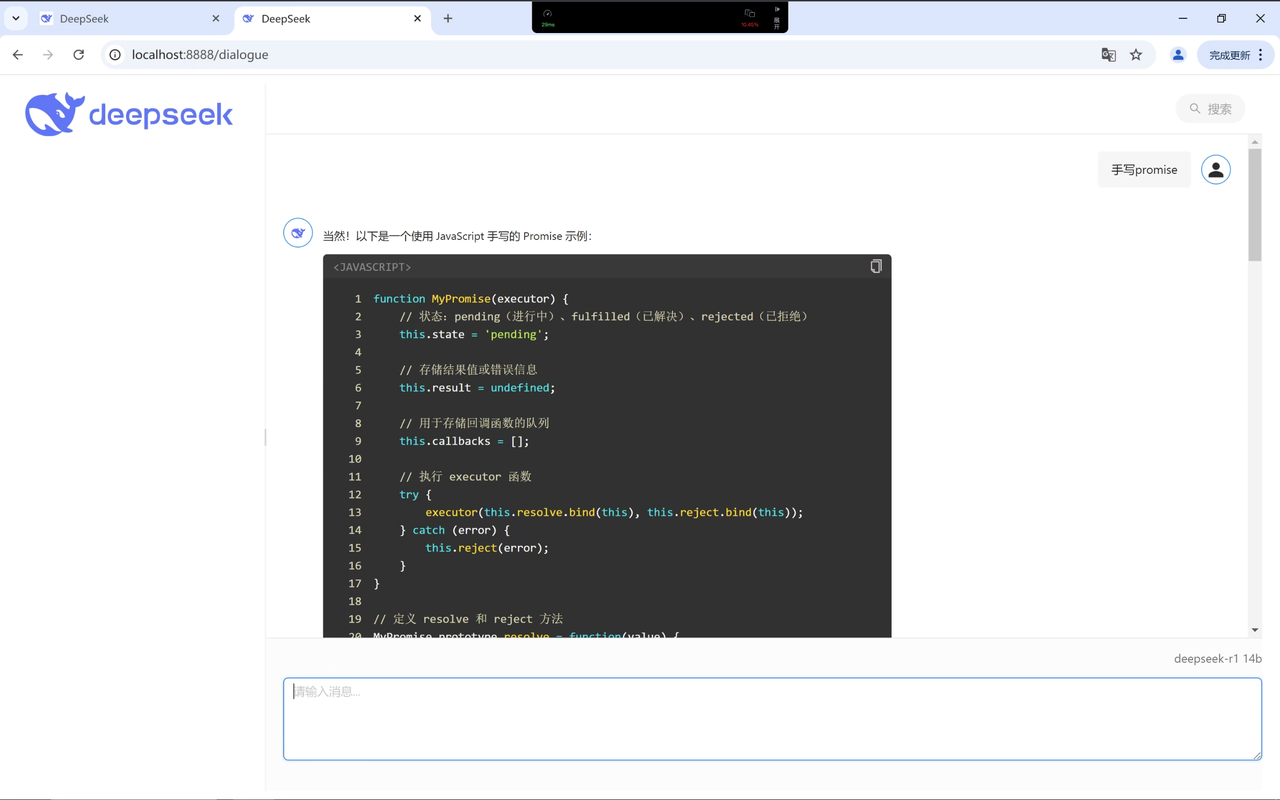The height and width of the screenshot is (800, 1280).
Task: Click the deepseek-r1 14b model label
Action: pos(1218,659)
